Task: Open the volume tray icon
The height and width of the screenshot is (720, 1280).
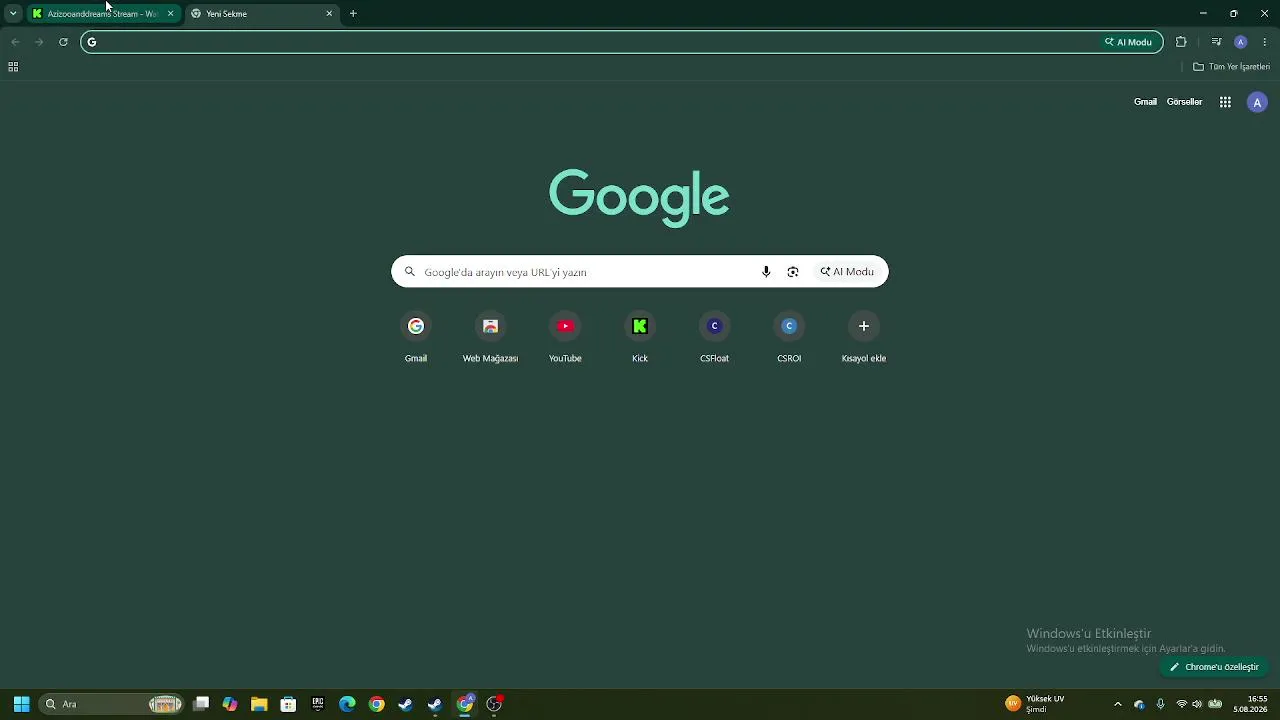Action: [1197, 704]
